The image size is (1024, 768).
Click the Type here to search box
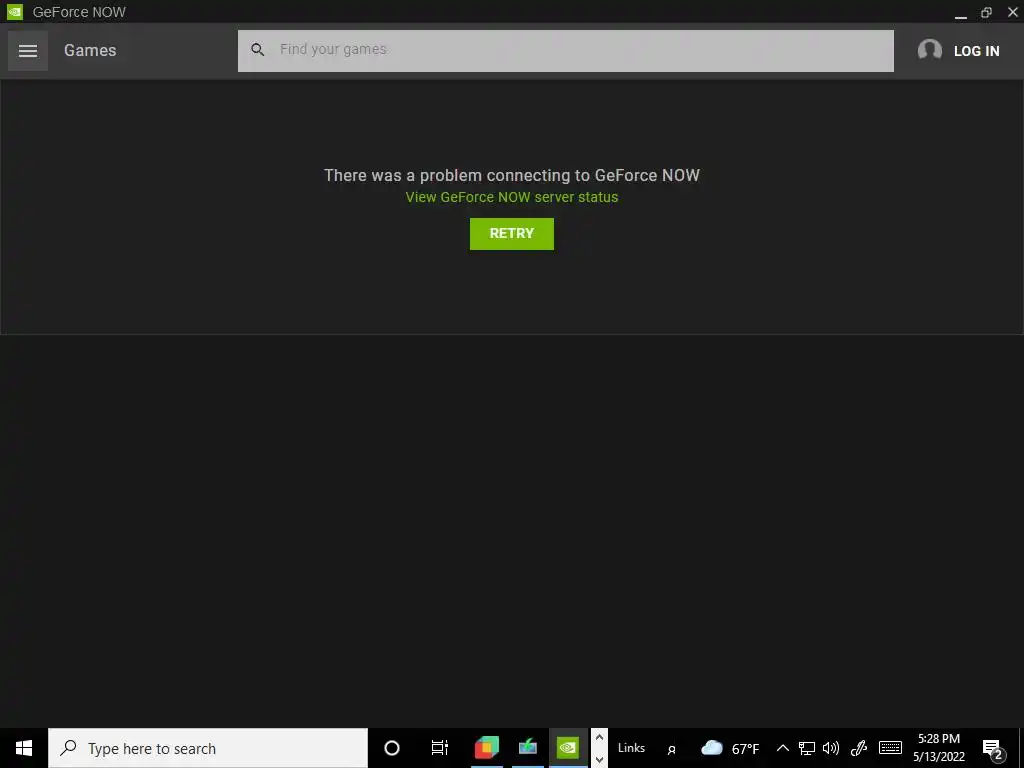208,748
